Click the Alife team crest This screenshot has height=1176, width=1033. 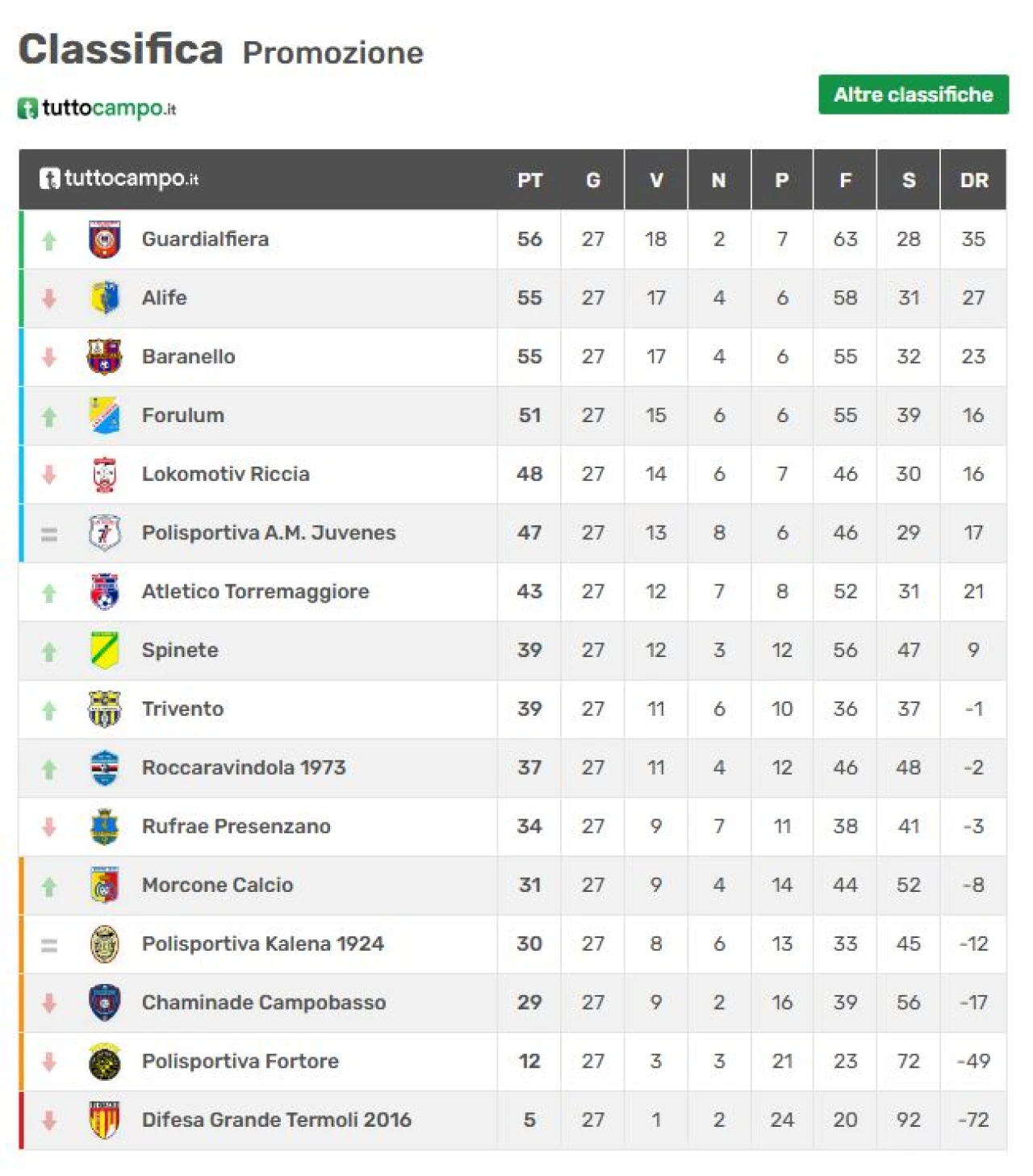[x=104, y=298]
